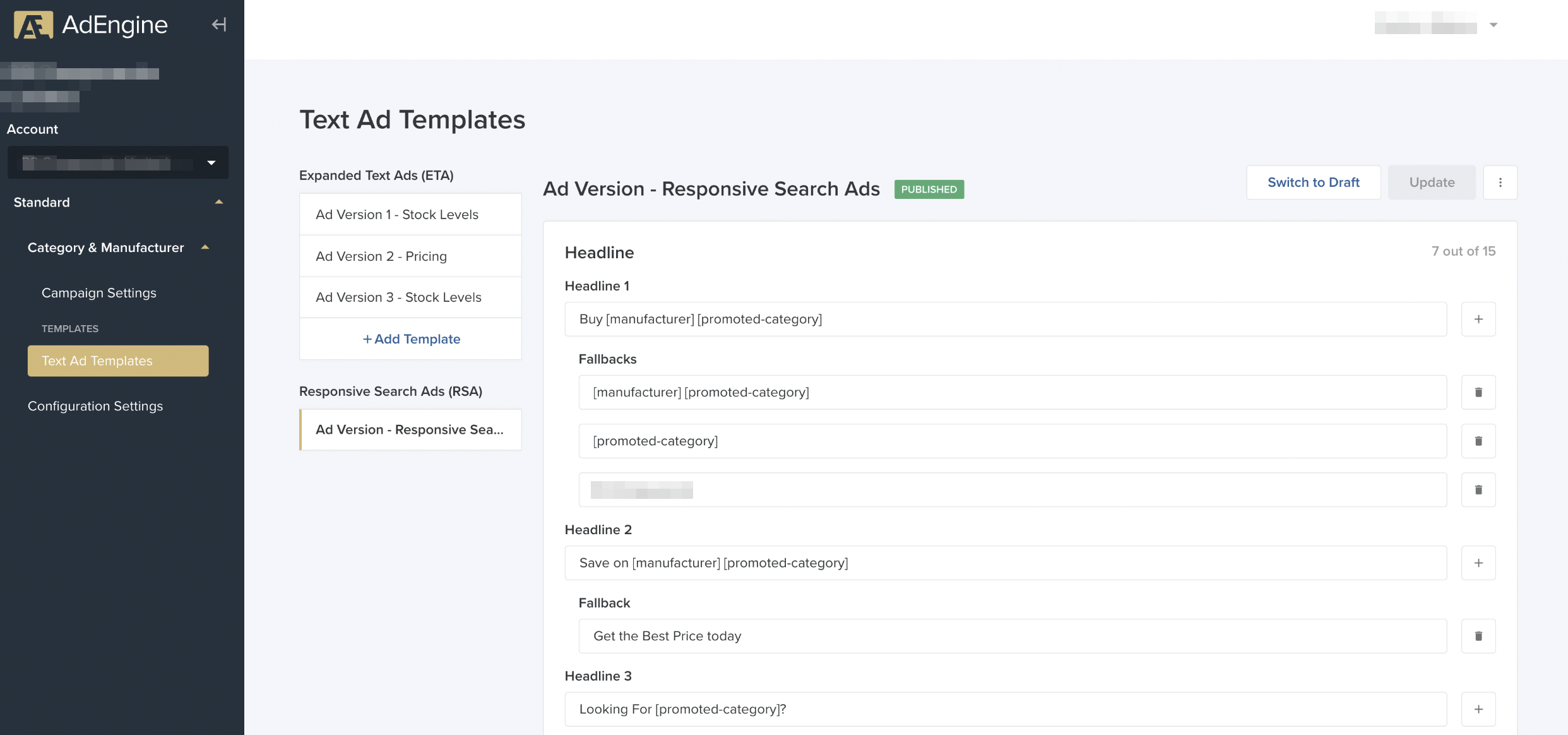
Task: Collapse the Standard section
Action: tap(218, 202)
